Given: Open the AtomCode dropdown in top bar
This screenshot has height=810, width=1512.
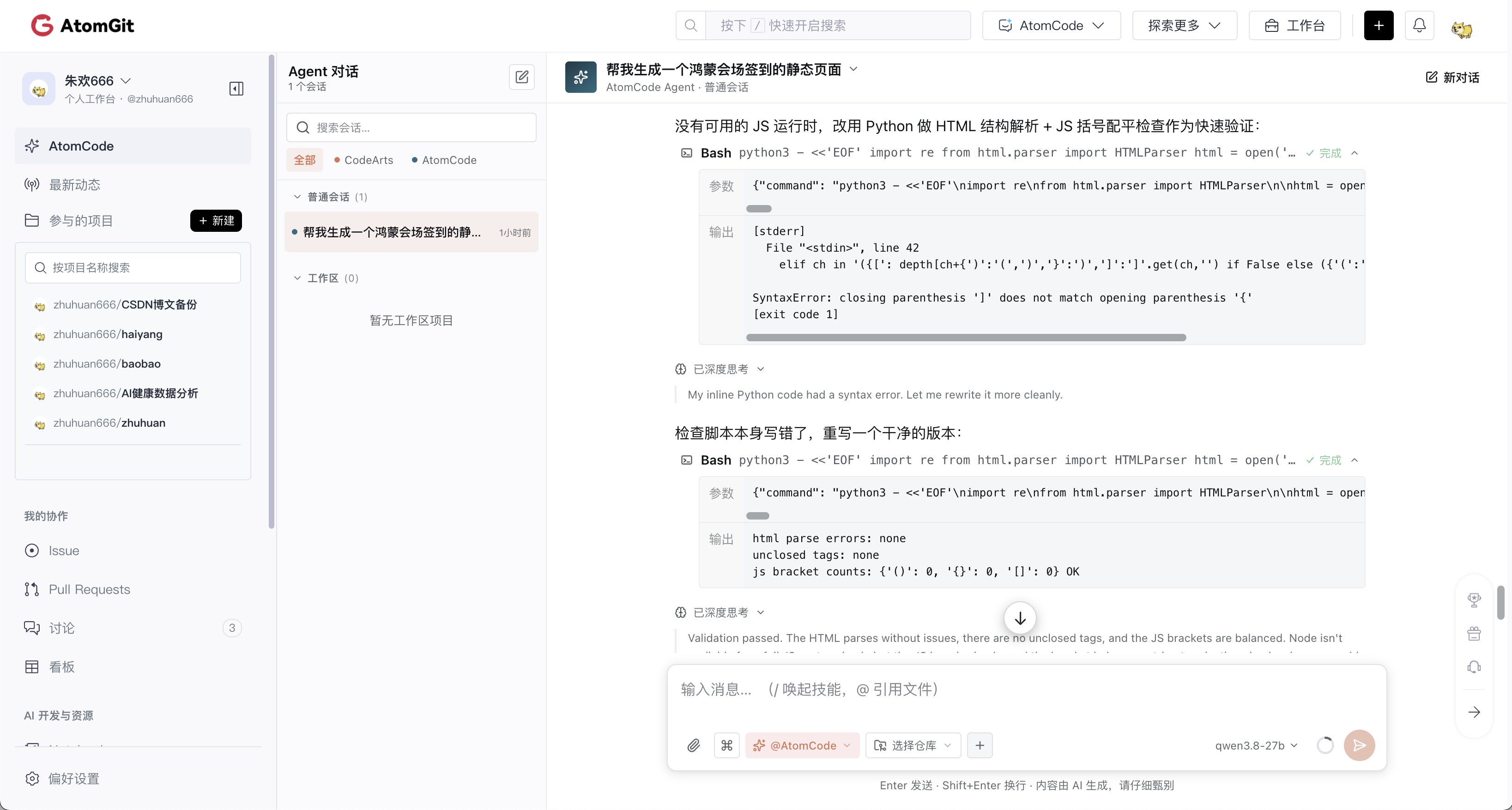Looking at the screenshot, I should coord(1051,25).
